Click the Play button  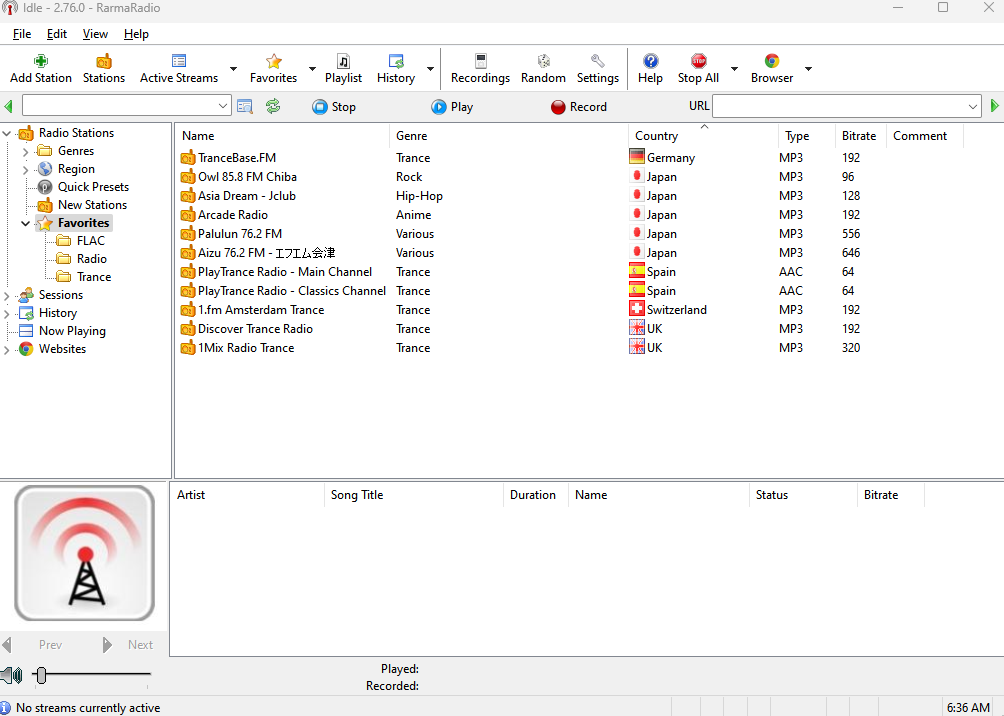452,107
